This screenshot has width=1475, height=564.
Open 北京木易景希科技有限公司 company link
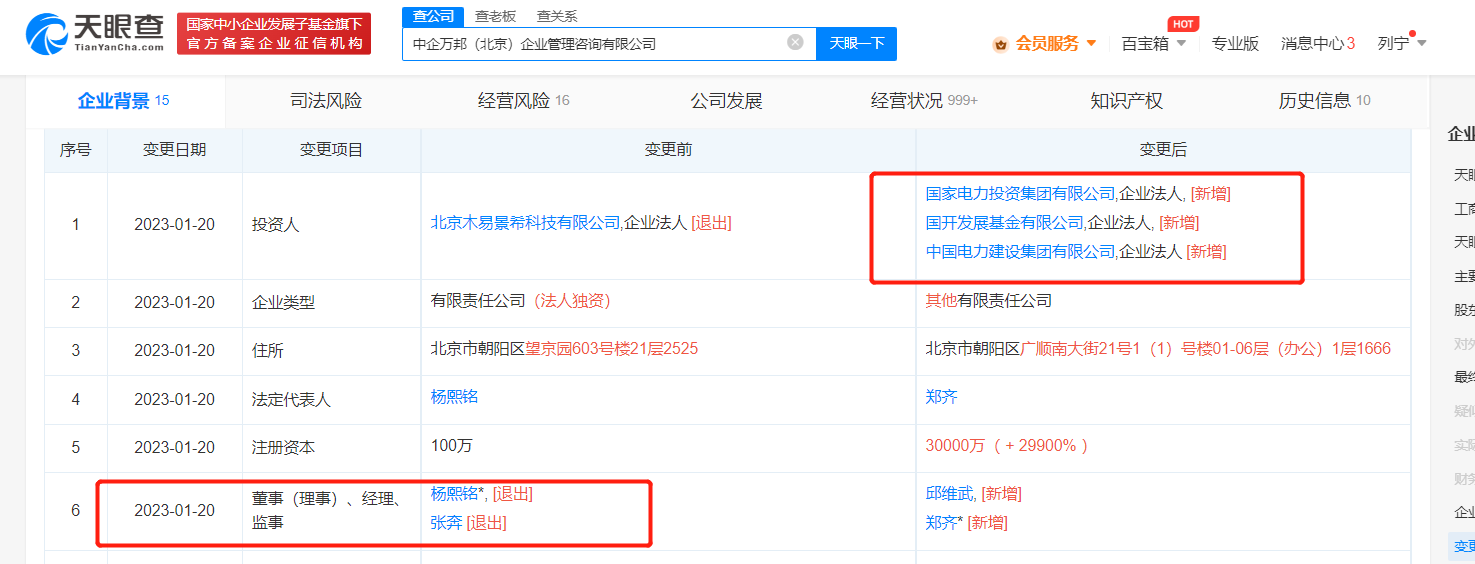point(525,223)
